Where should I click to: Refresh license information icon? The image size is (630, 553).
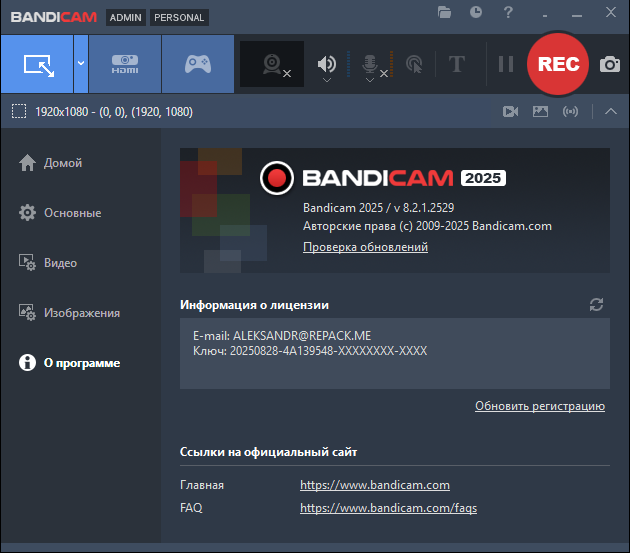click(596, 305)
